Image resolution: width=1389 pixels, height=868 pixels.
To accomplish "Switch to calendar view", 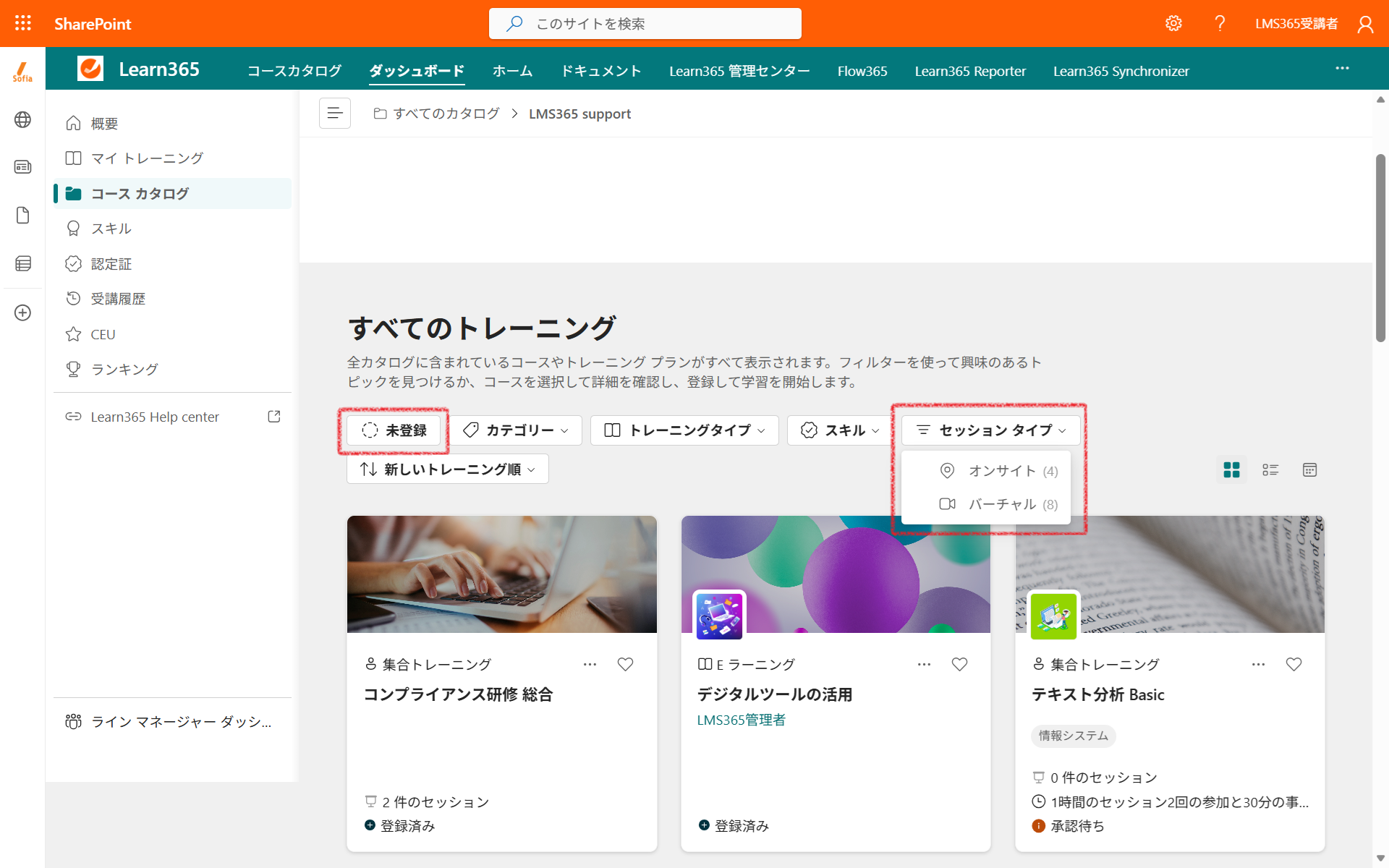I will [1309, 470].
